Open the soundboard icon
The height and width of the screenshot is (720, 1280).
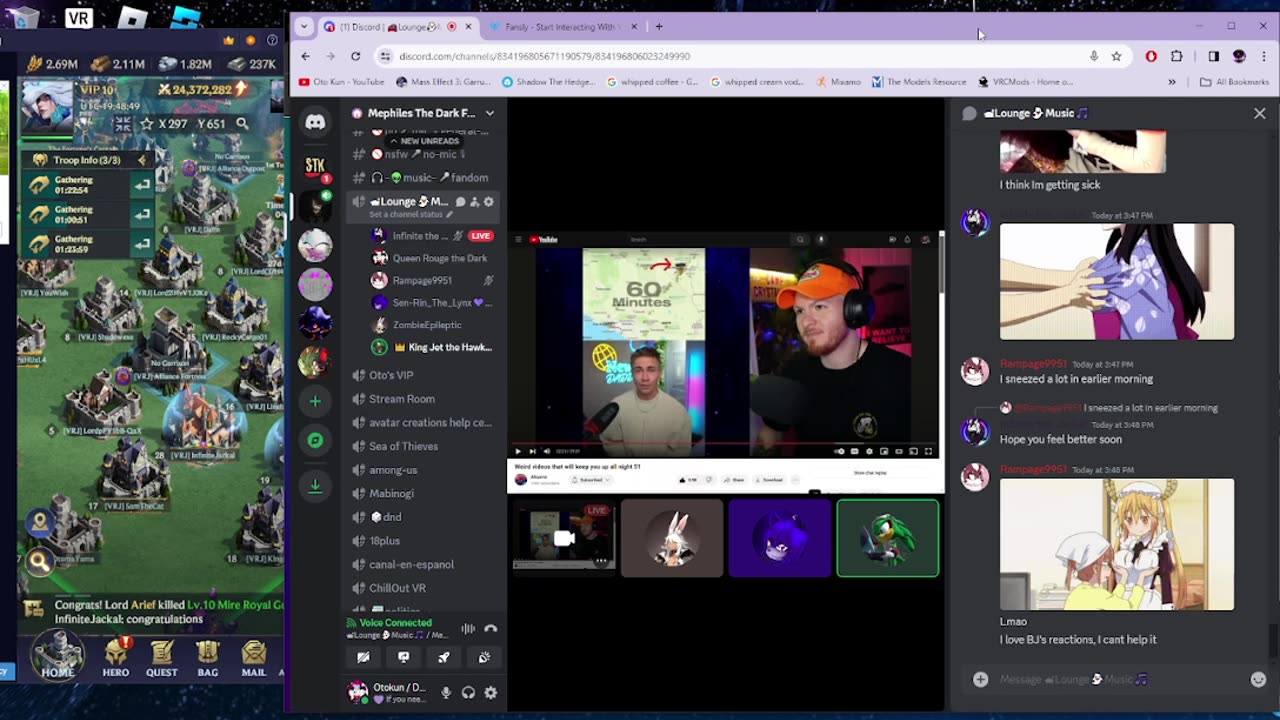pyautogui.click(x=484, y=657)
